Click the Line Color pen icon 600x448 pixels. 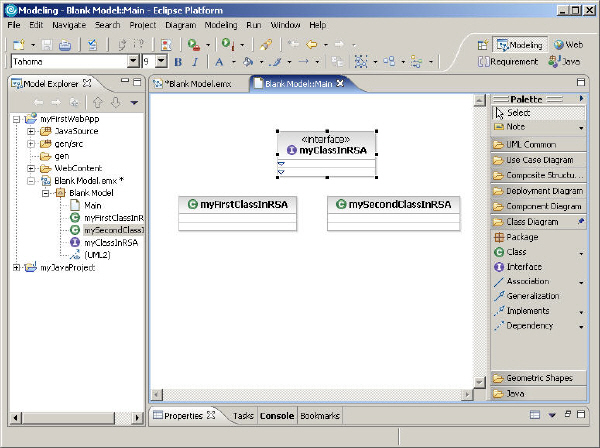point(275,62)
